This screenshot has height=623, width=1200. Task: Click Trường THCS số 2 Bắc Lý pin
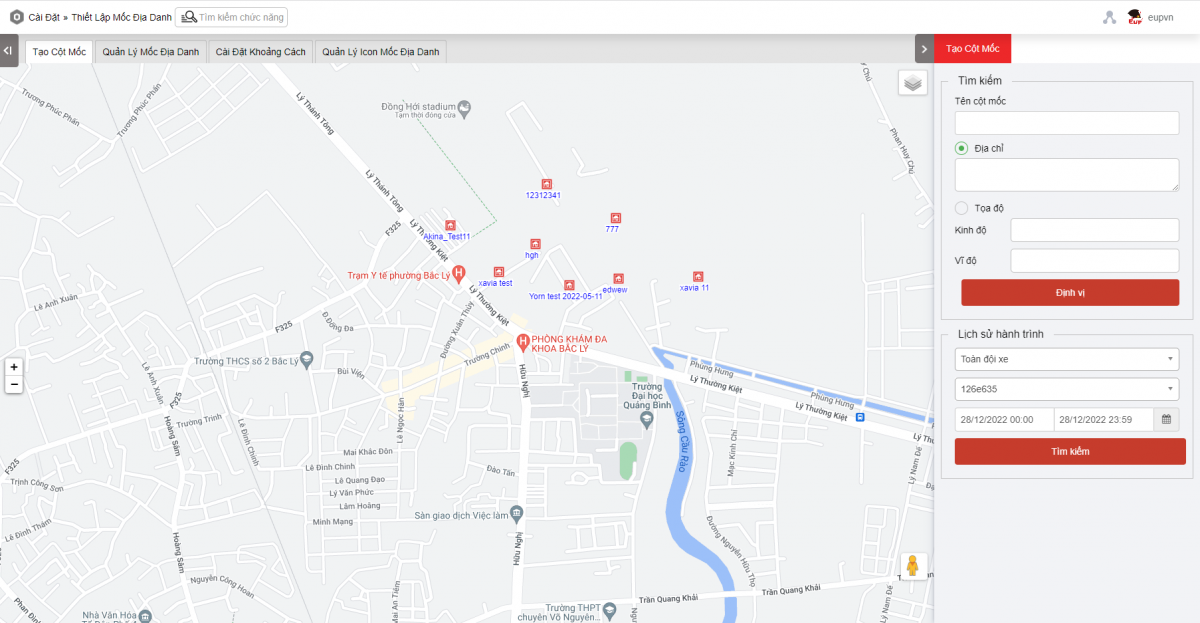click(x=307, y=358)
